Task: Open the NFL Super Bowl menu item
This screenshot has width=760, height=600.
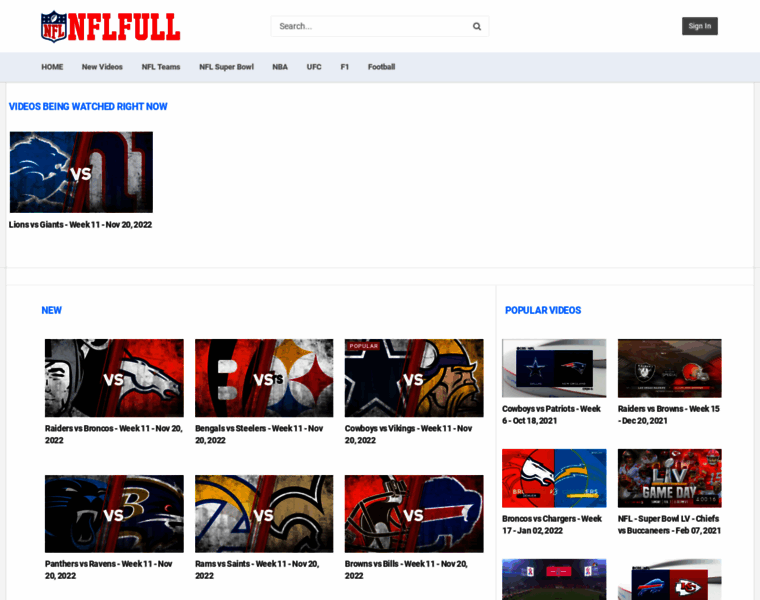Action: 226,67
